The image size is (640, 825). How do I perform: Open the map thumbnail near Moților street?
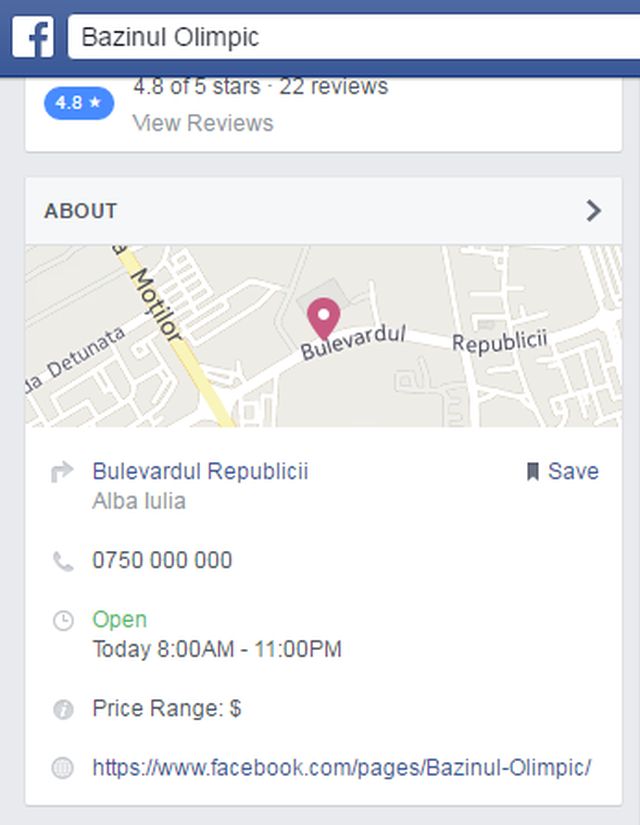click(x=323, y=336)
